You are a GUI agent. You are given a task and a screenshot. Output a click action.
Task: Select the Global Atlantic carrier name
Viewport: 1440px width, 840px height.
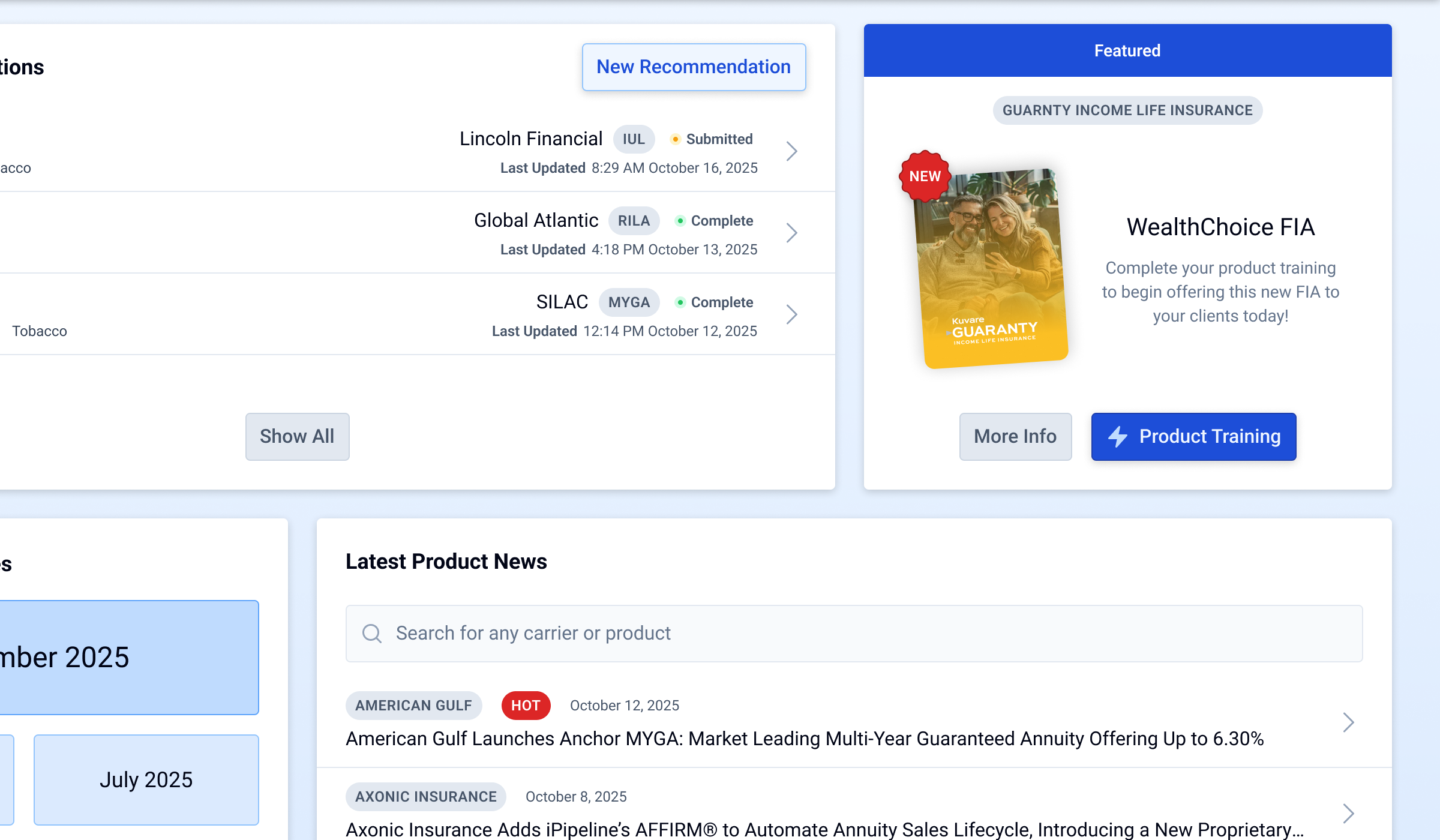[536, 221]
